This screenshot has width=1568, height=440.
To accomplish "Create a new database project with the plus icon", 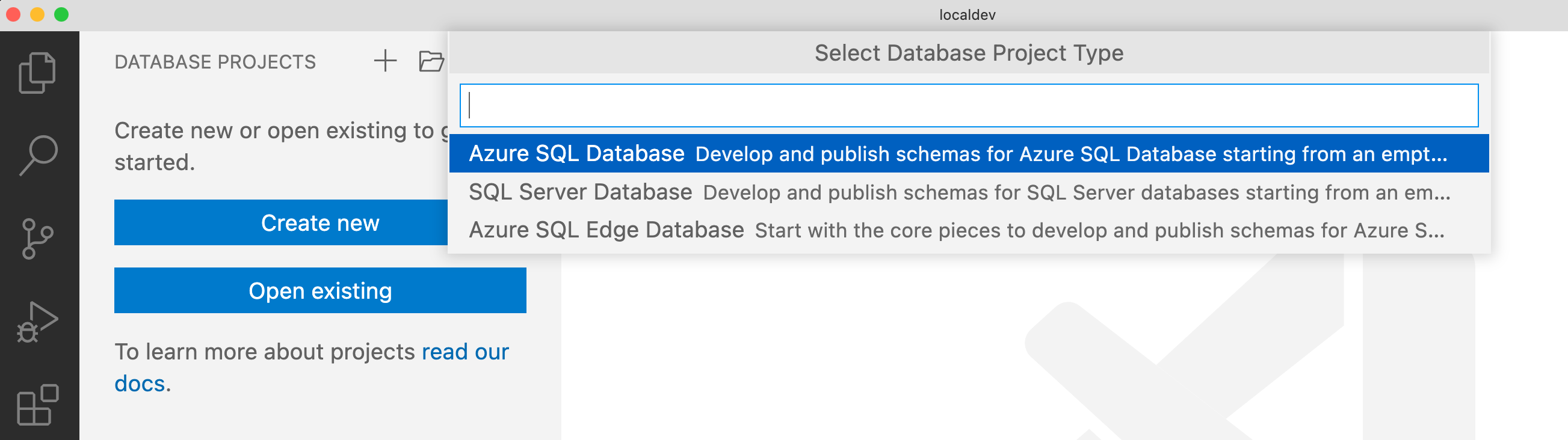I will coord(385,61).
